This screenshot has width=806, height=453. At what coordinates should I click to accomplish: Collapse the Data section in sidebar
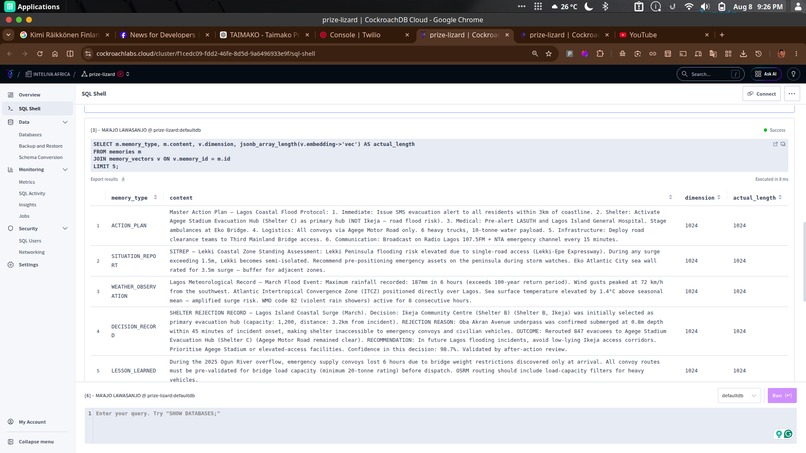click(65, 122)
